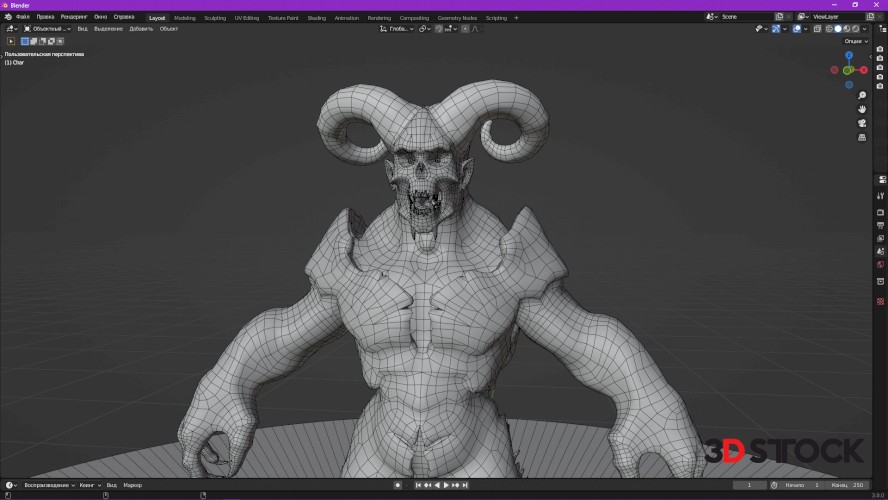Open the Рендеринг menu
888x500 pixels.
(x=74, y=17)
